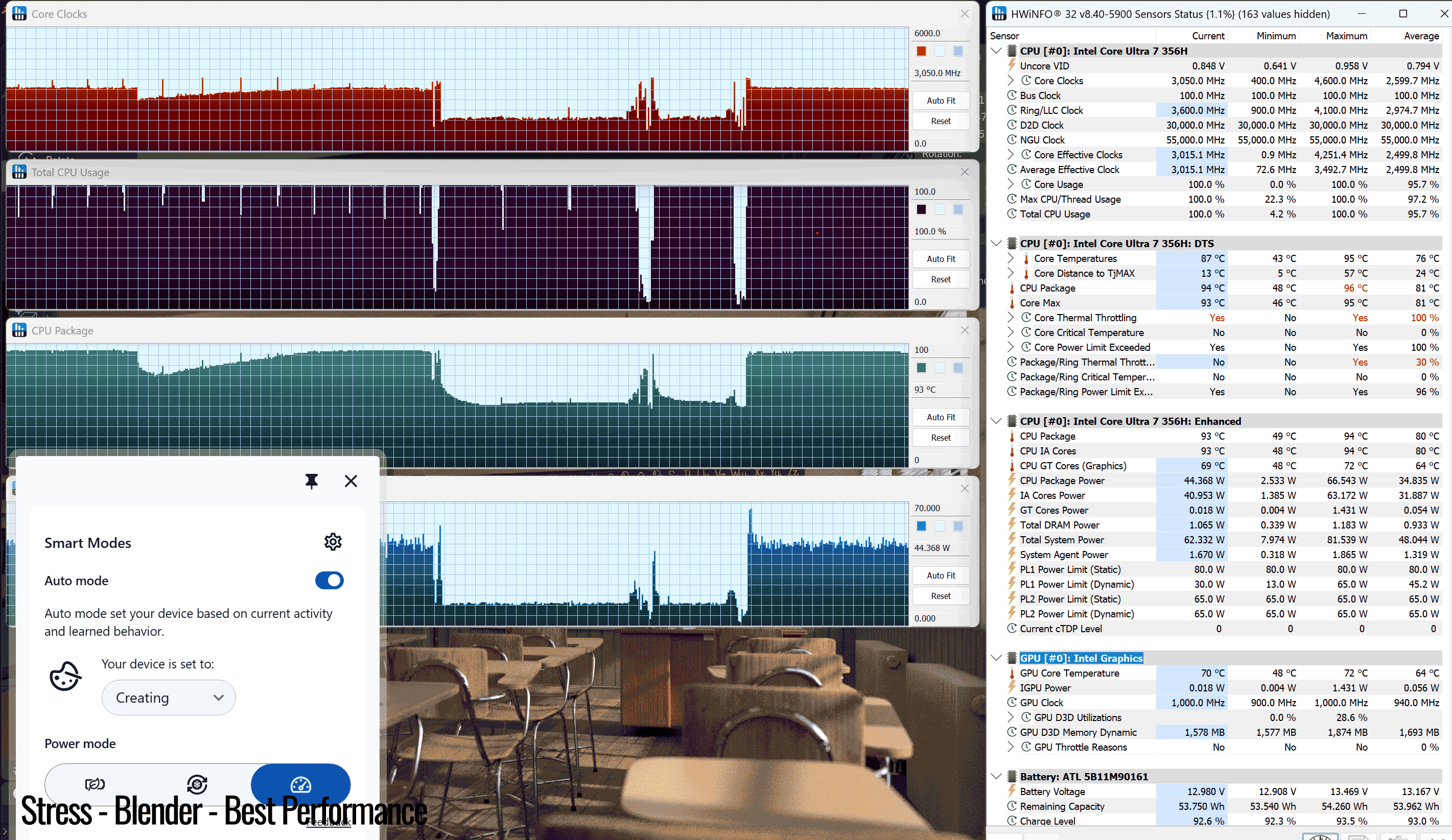Collapse the GPU [#0]: Intel Graphics section

pyautogui.click(x=996, y=658)
